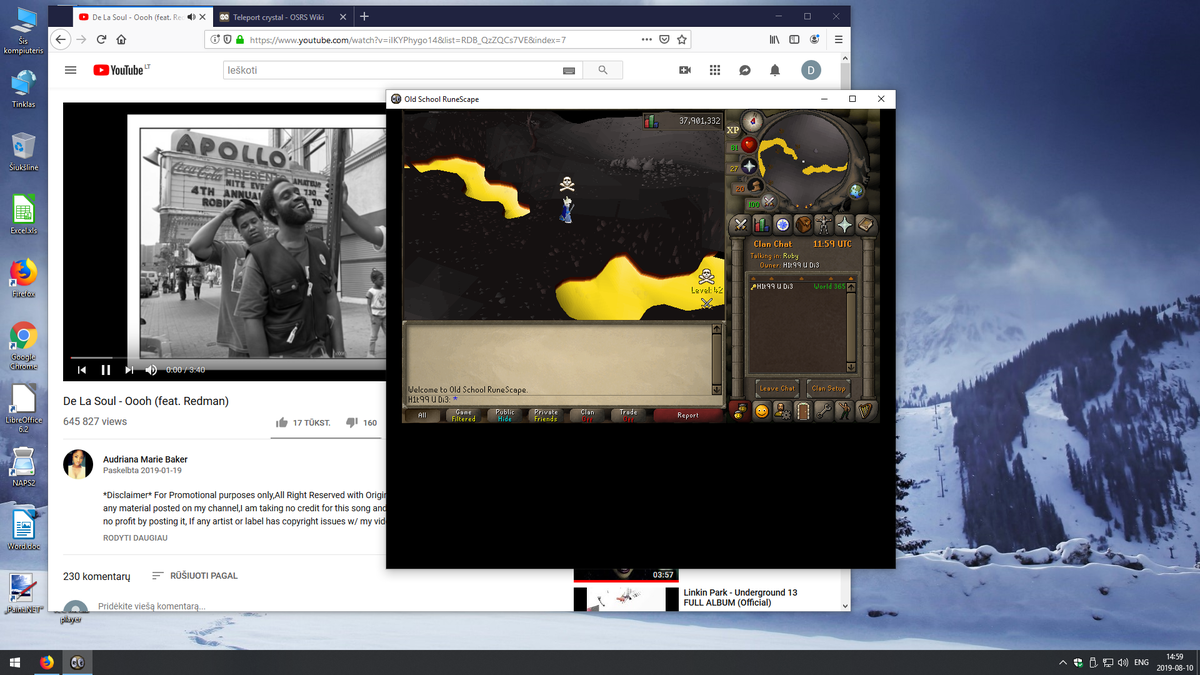Open the YouTube hamburger guide menu
The width and height of the screenshot is (1200, 675).
71,70
